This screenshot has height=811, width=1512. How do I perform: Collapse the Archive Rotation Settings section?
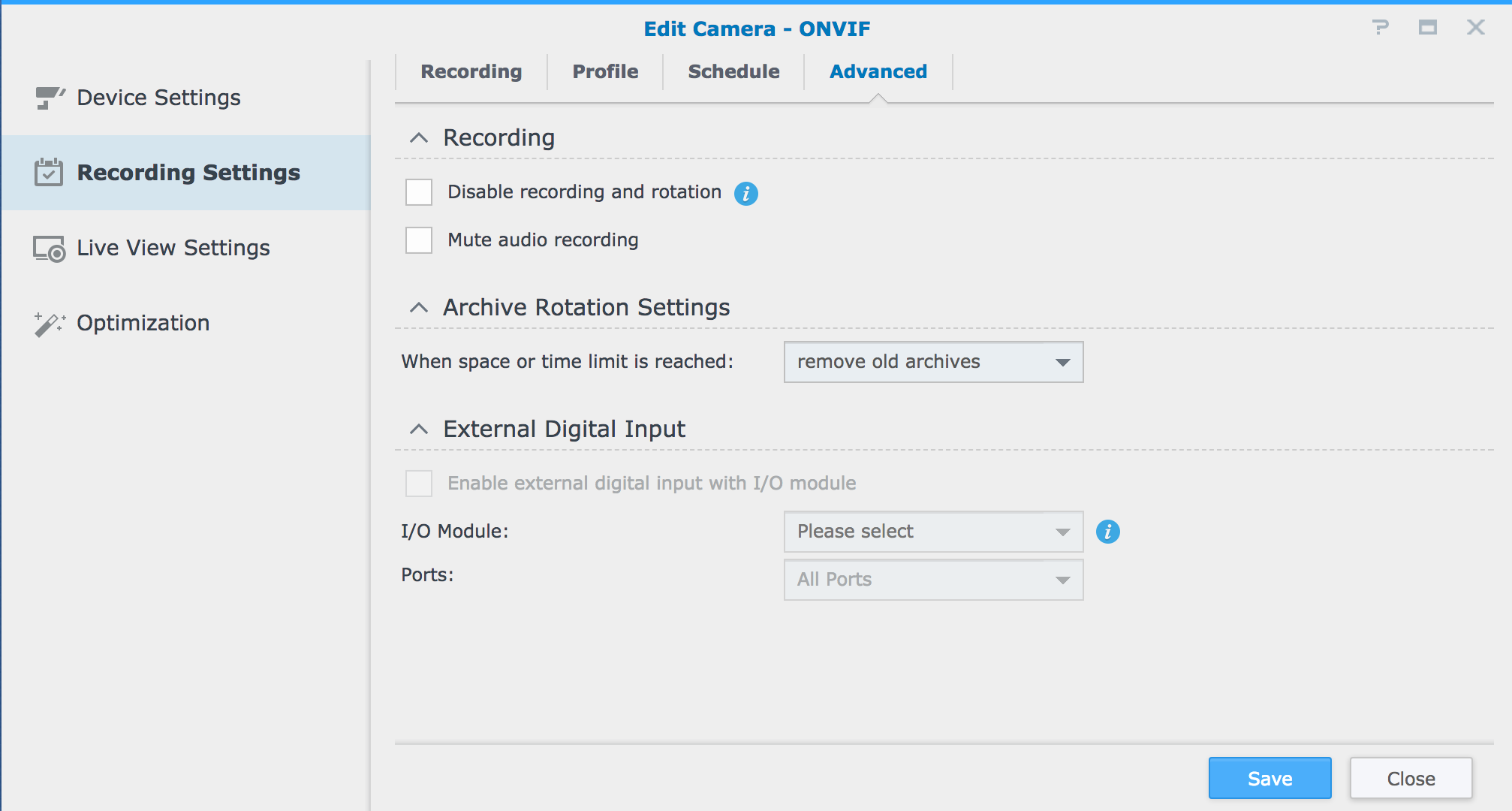pos(419,308)
